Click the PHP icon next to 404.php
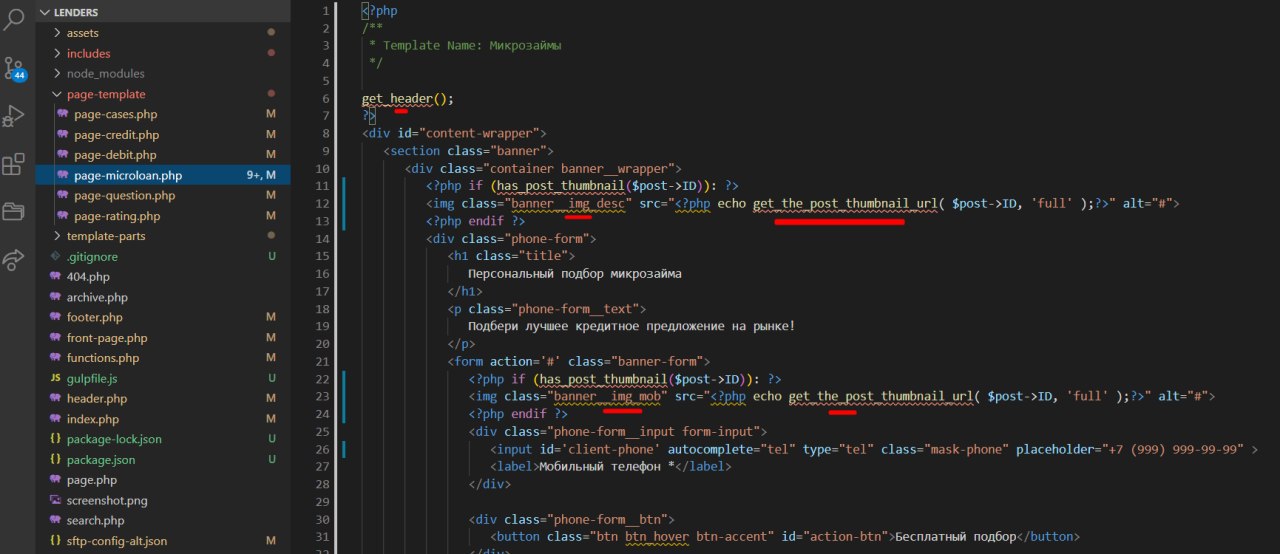 pos(56,276)
